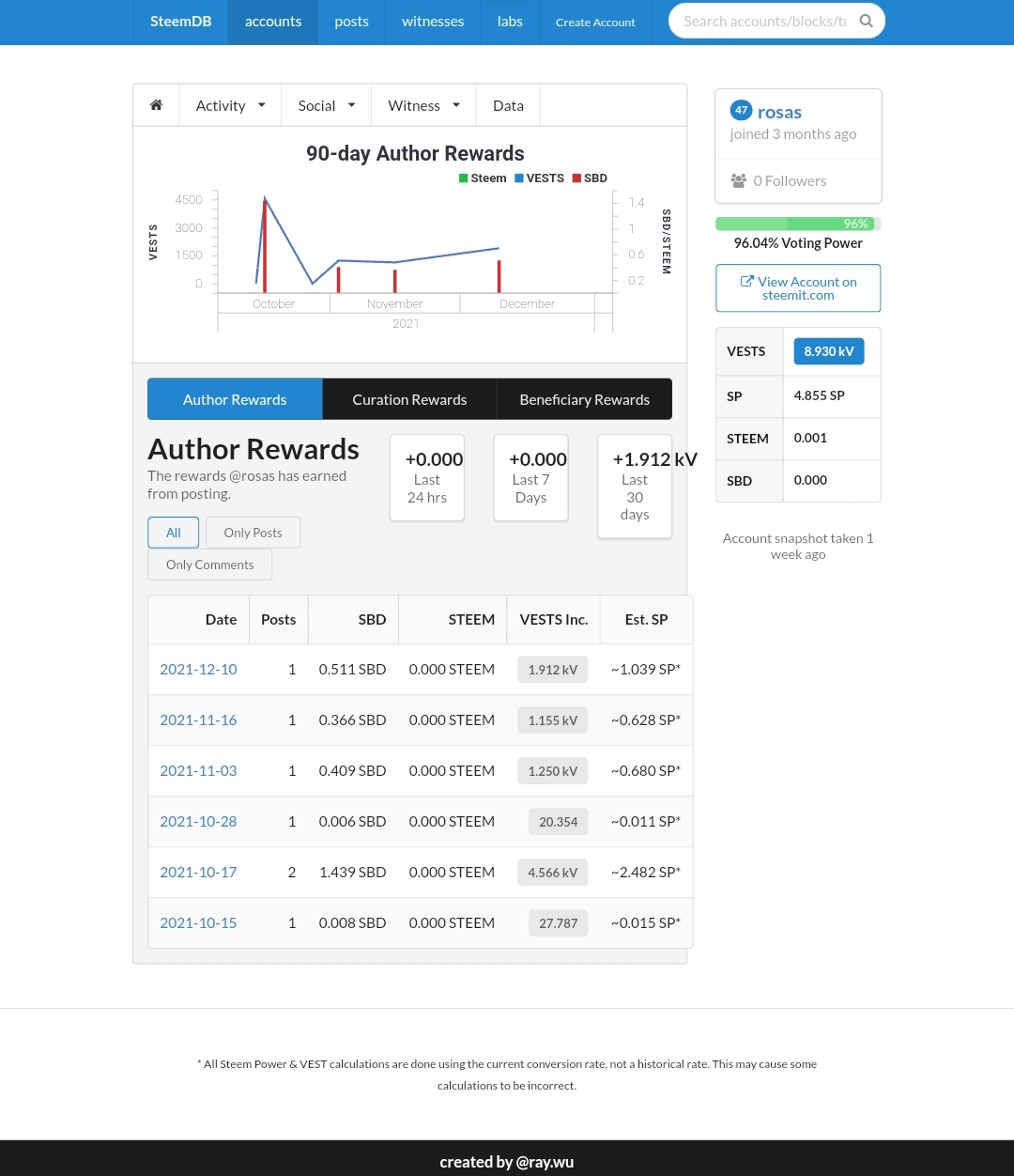Click the ~2.482 SP* value
The height and width of the screenshot is (1176, 1014).
(646, 872)
